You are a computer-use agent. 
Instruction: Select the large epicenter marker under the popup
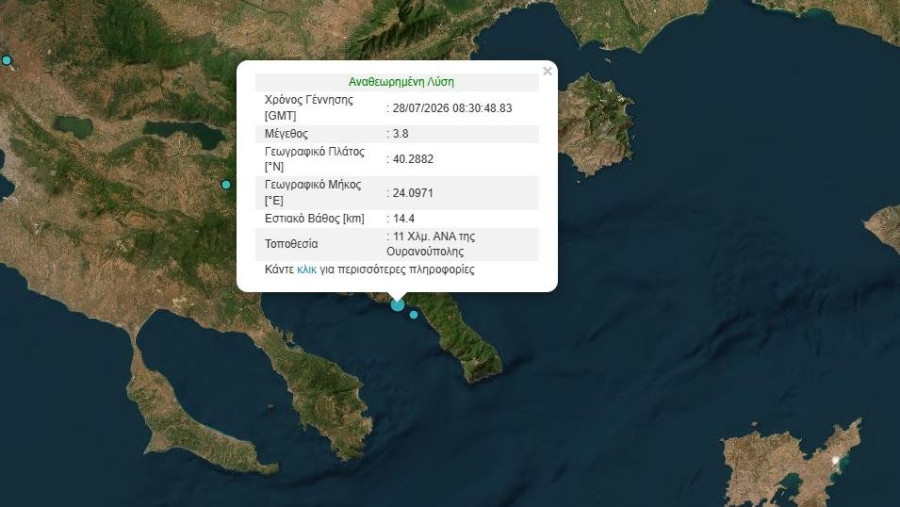coord(397,305)
